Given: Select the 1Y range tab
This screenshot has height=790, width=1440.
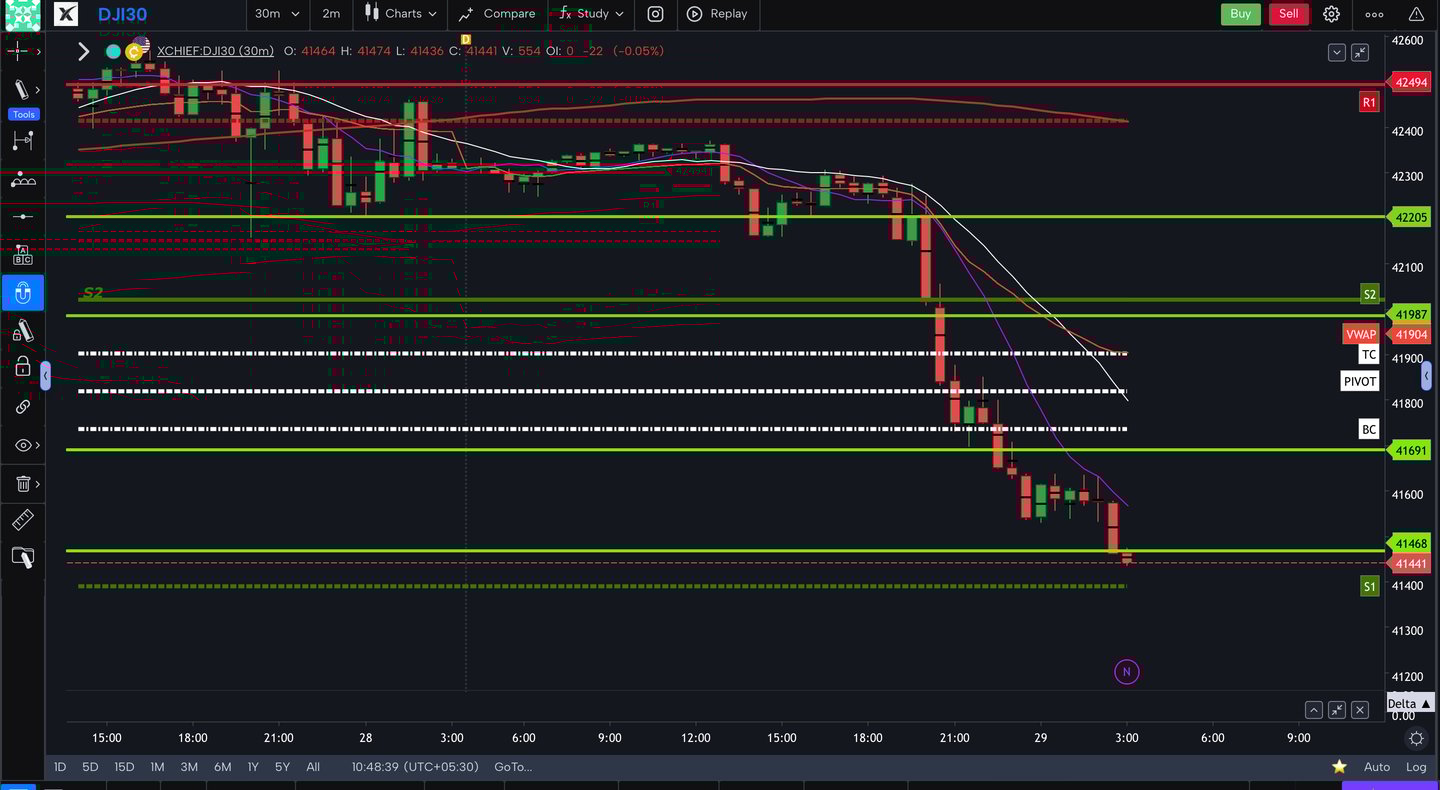Looking at the screenshot, I should 253,767.
